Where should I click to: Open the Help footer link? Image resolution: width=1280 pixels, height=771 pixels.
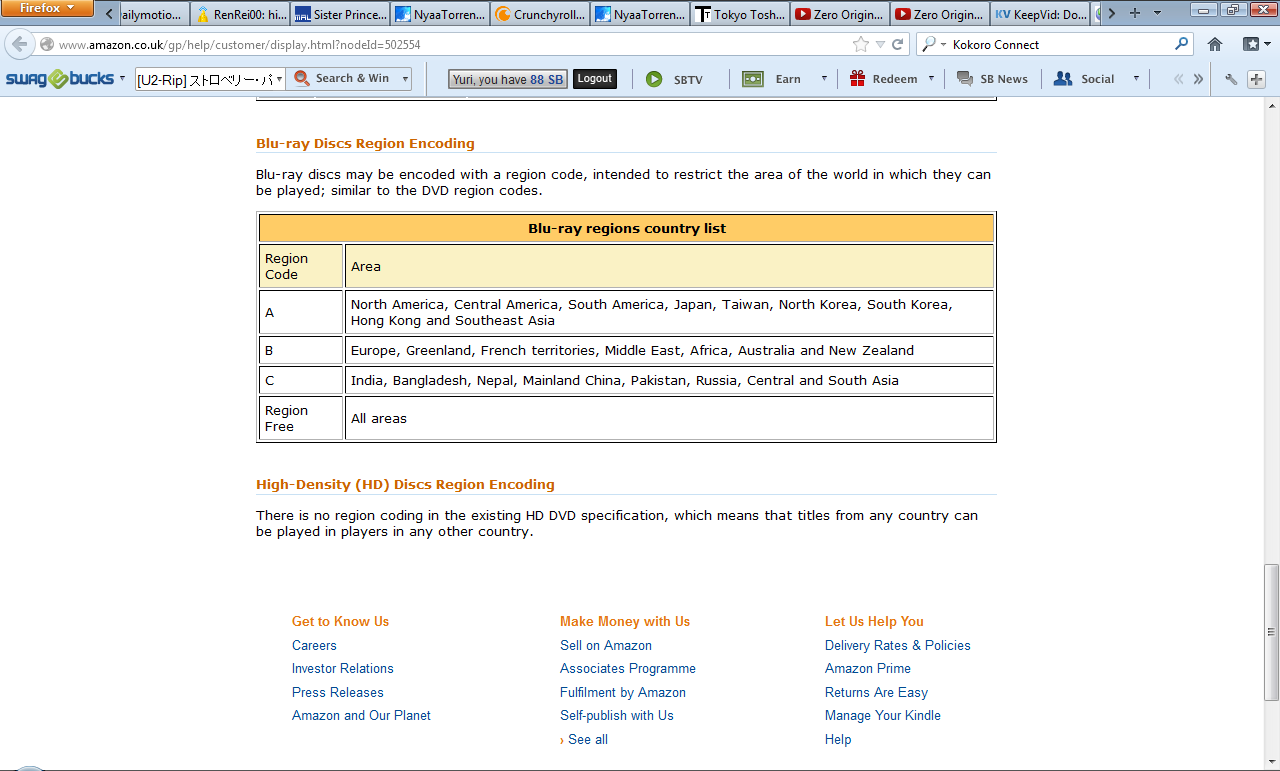click(838, 739)
